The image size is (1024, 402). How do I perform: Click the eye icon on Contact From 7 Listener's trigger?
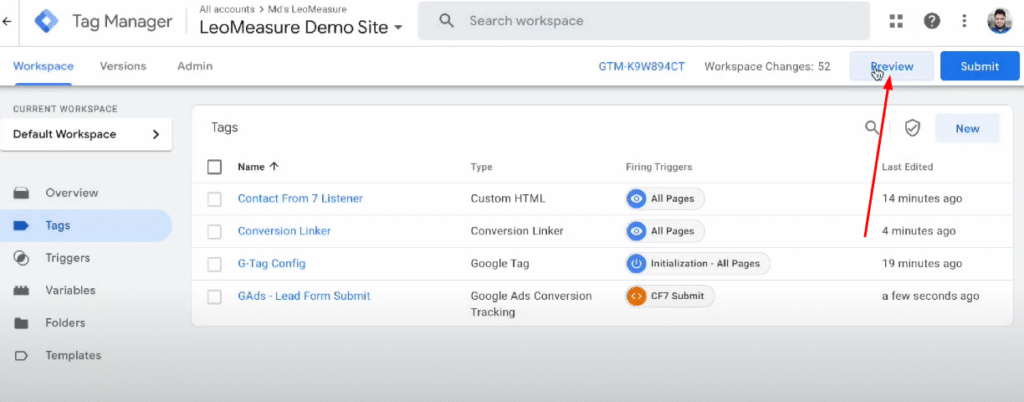pyautogui.click(x=636, y=198)
